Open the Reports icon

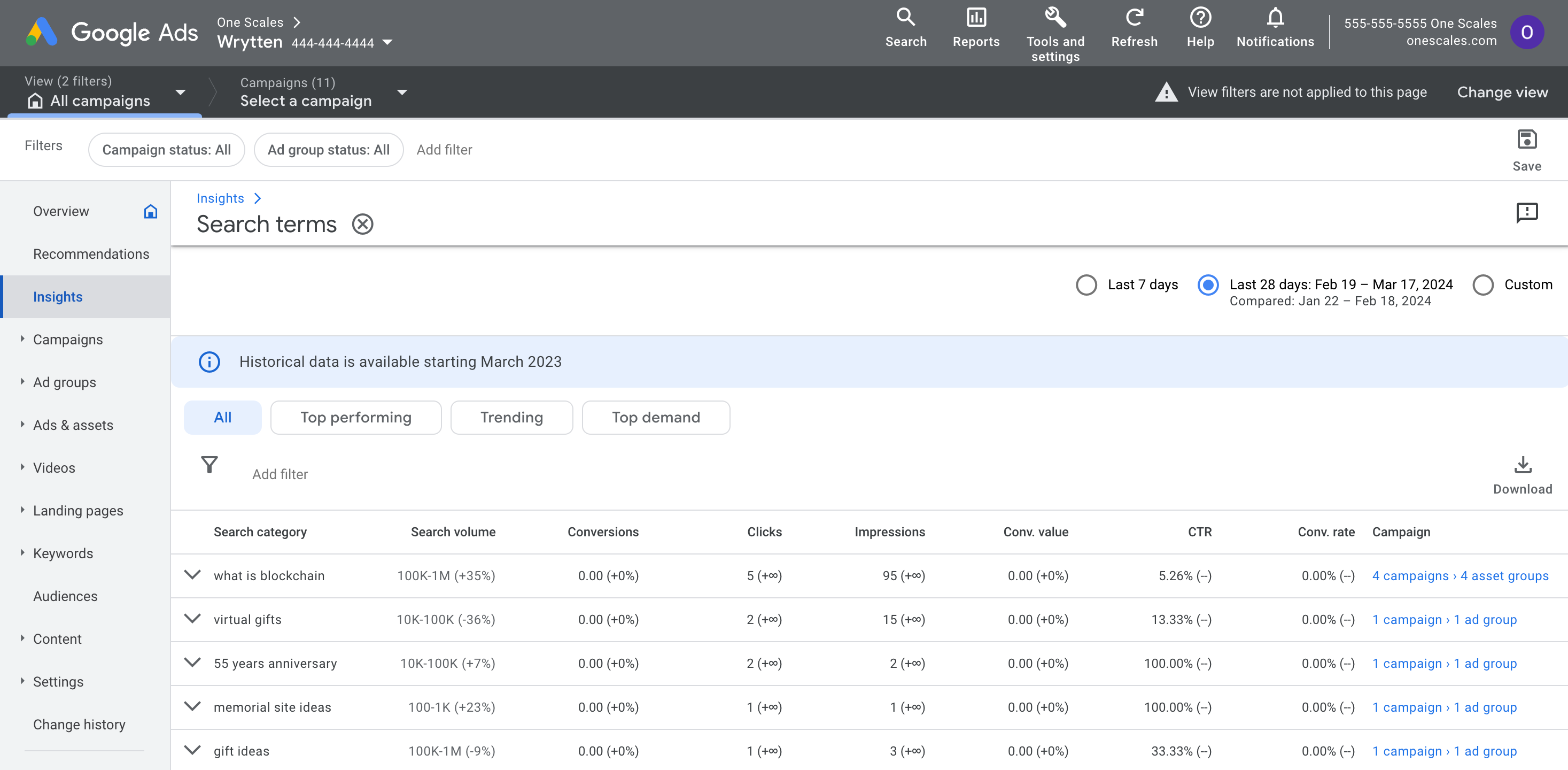point(976,18)
